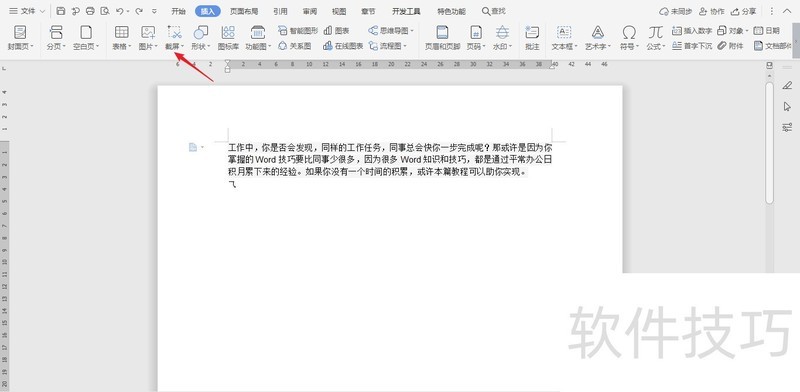Insert a blank page with 空白页
The width and height of the screenshot is (800, 392).
pos(86,38)
